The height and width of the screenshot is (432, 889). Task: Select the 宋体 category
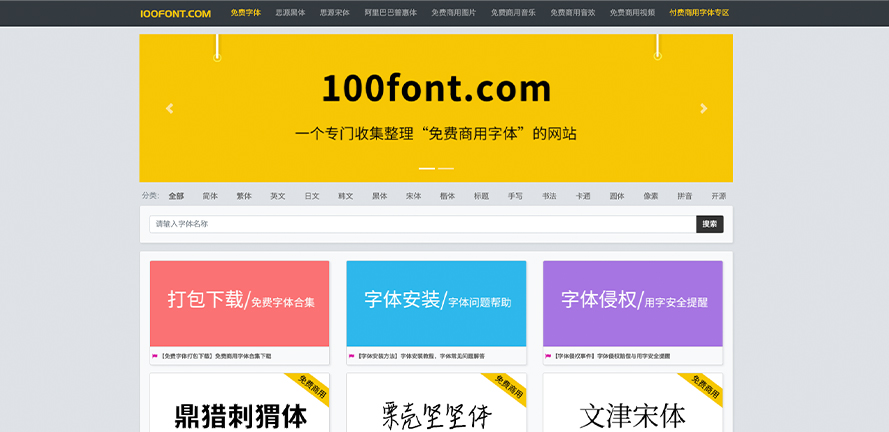(413, 196)
